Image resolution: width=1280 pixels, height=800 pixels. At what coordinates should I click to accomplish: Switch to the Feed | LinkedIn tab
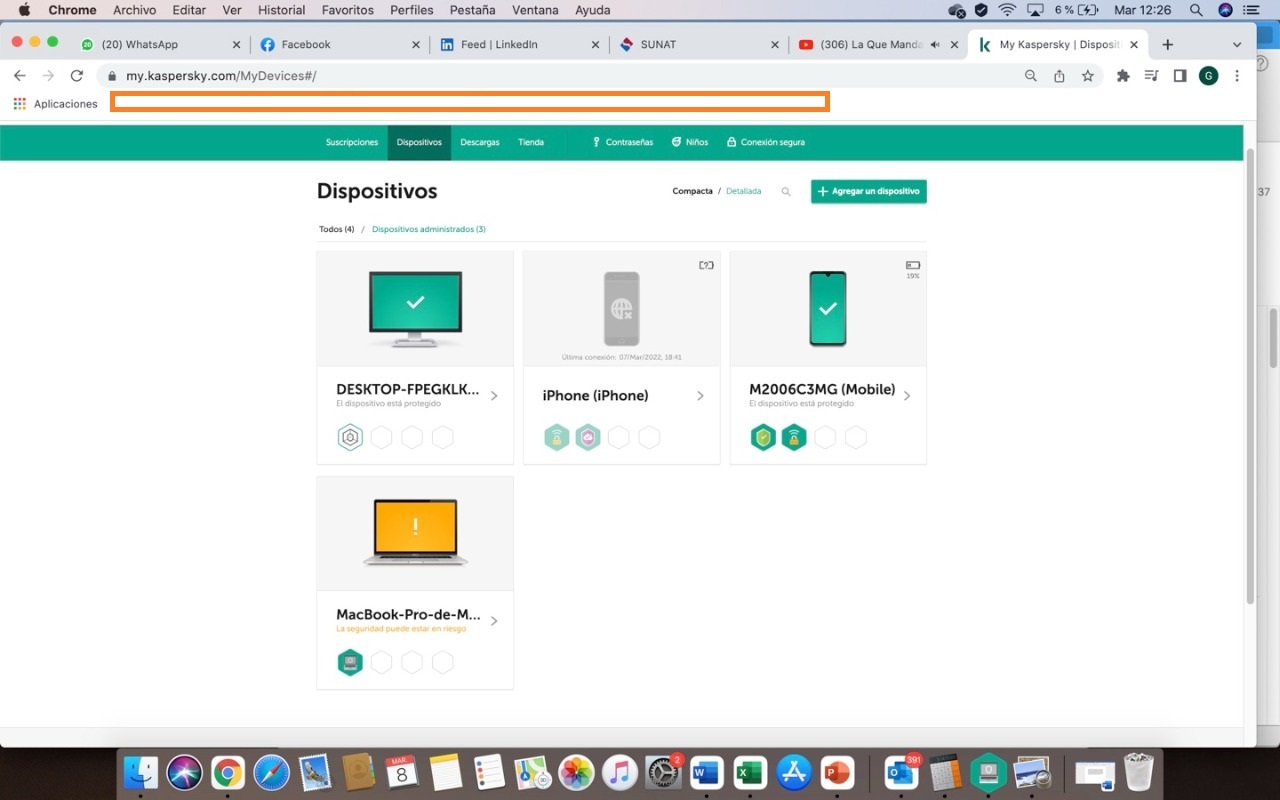[x=518, y=44]
